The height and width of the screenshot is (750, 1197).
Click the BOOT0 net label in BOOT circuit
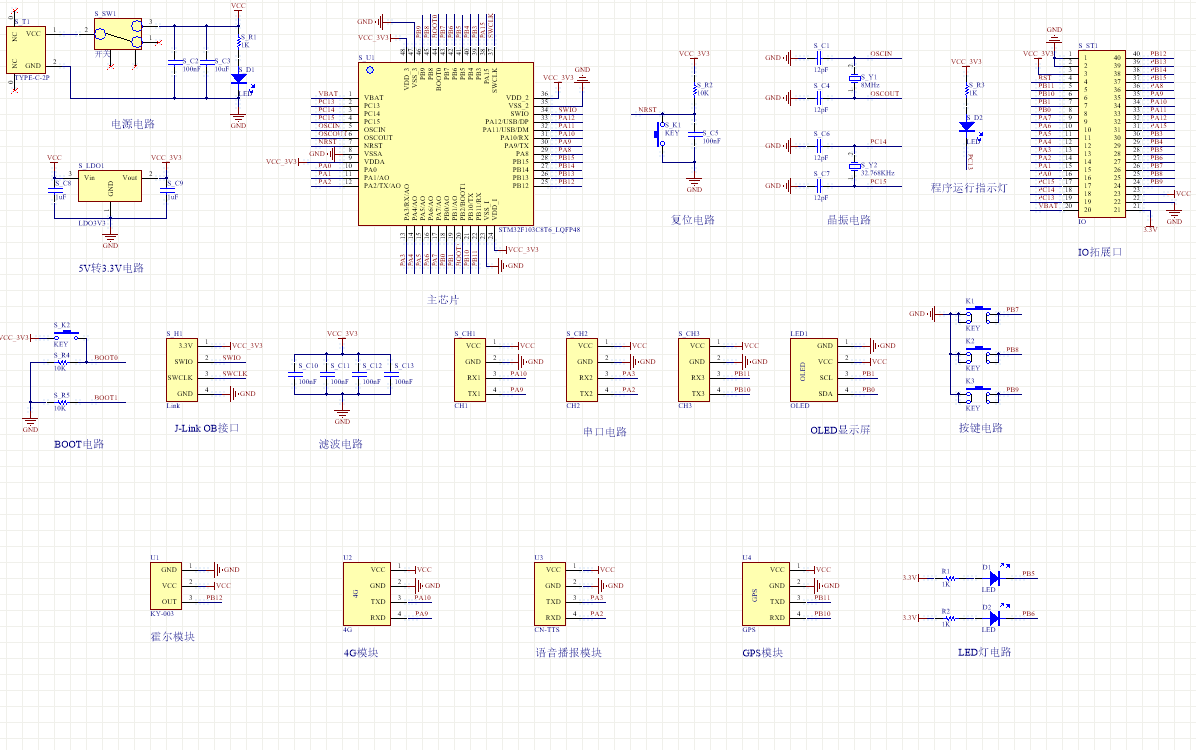click(106, 357)
